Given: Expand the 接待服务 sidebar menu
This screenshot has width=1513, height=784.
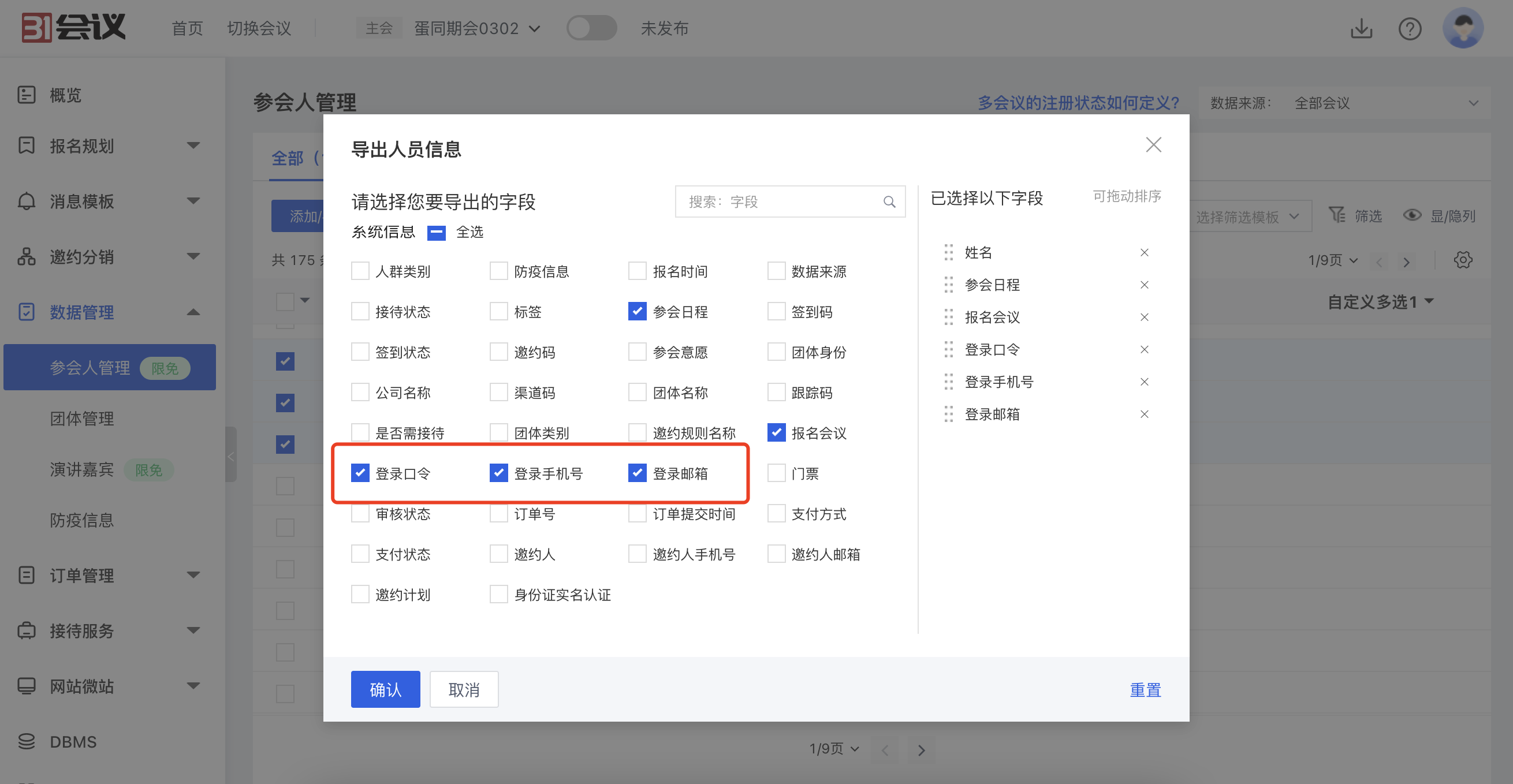Looking at the screenshot, I should 193,630.
